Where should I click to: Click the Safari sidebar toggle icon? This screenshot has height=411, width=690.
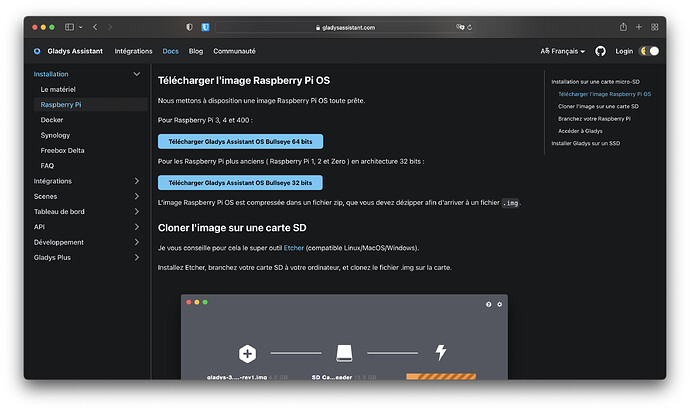coord(69,27)
